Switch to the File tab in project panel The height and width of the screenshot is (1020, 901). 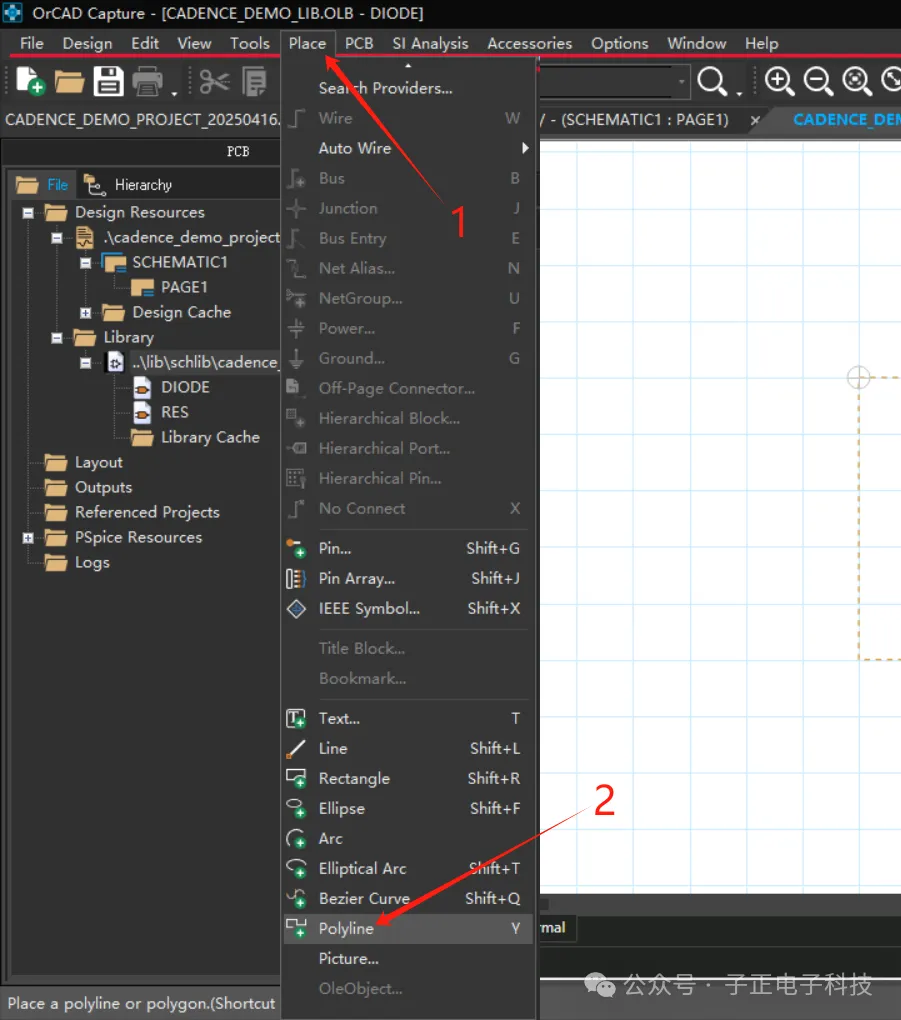click(42, 185)
